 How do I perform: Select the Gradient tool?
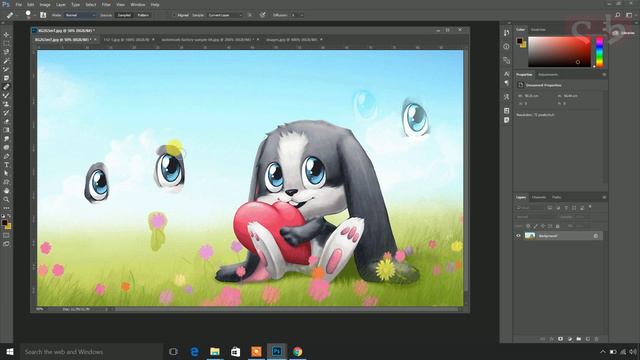point(6,130)
